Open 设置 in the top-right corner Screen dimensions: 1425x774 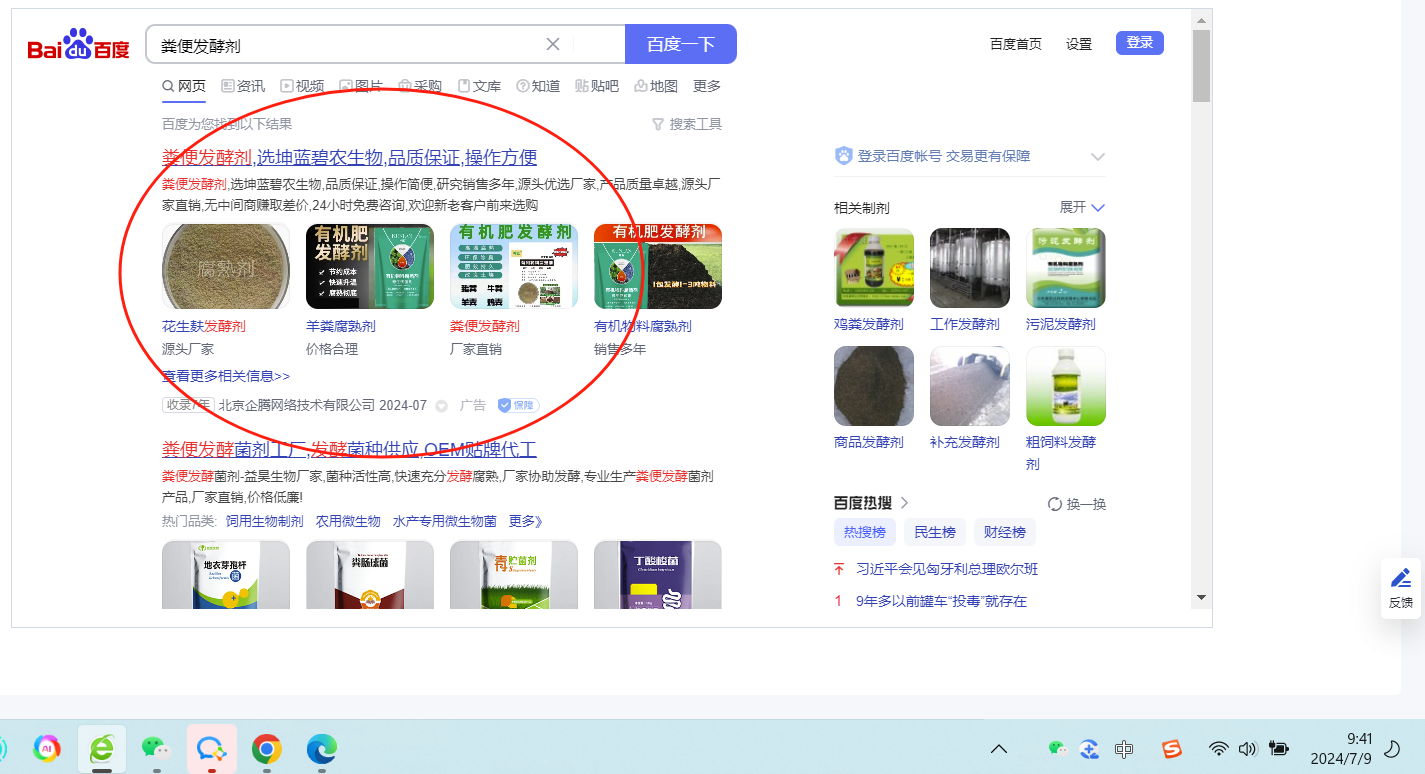click(1079, 44)
